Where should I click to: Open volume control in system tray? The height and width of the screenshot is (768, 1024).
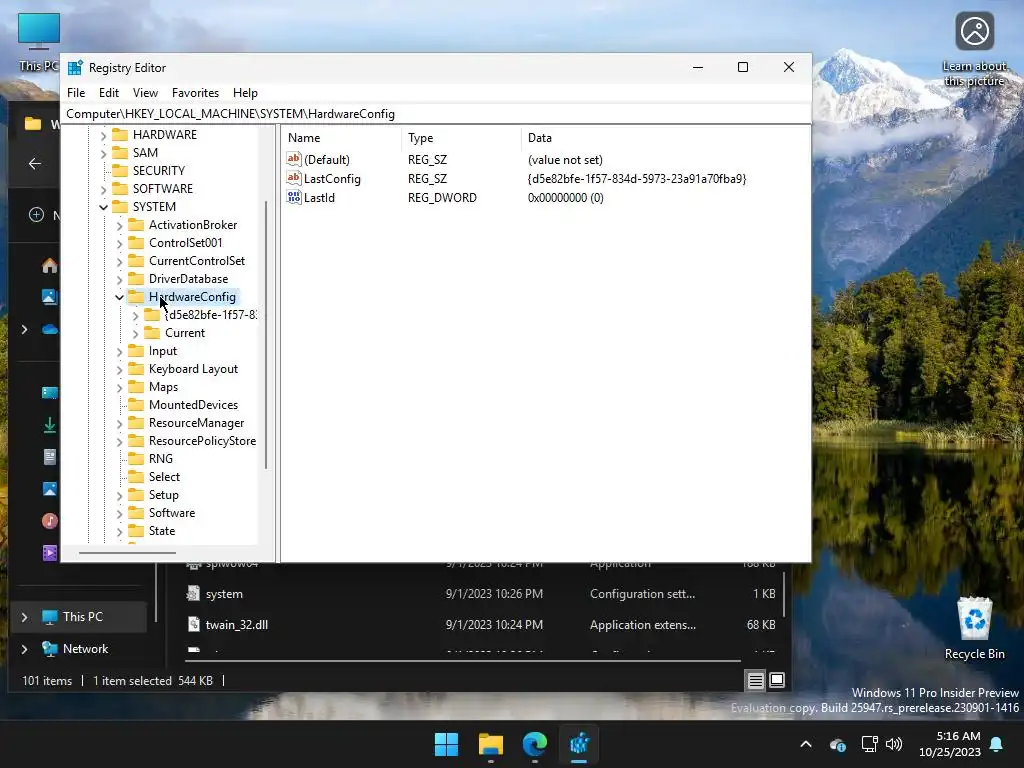tap(894, 744)
